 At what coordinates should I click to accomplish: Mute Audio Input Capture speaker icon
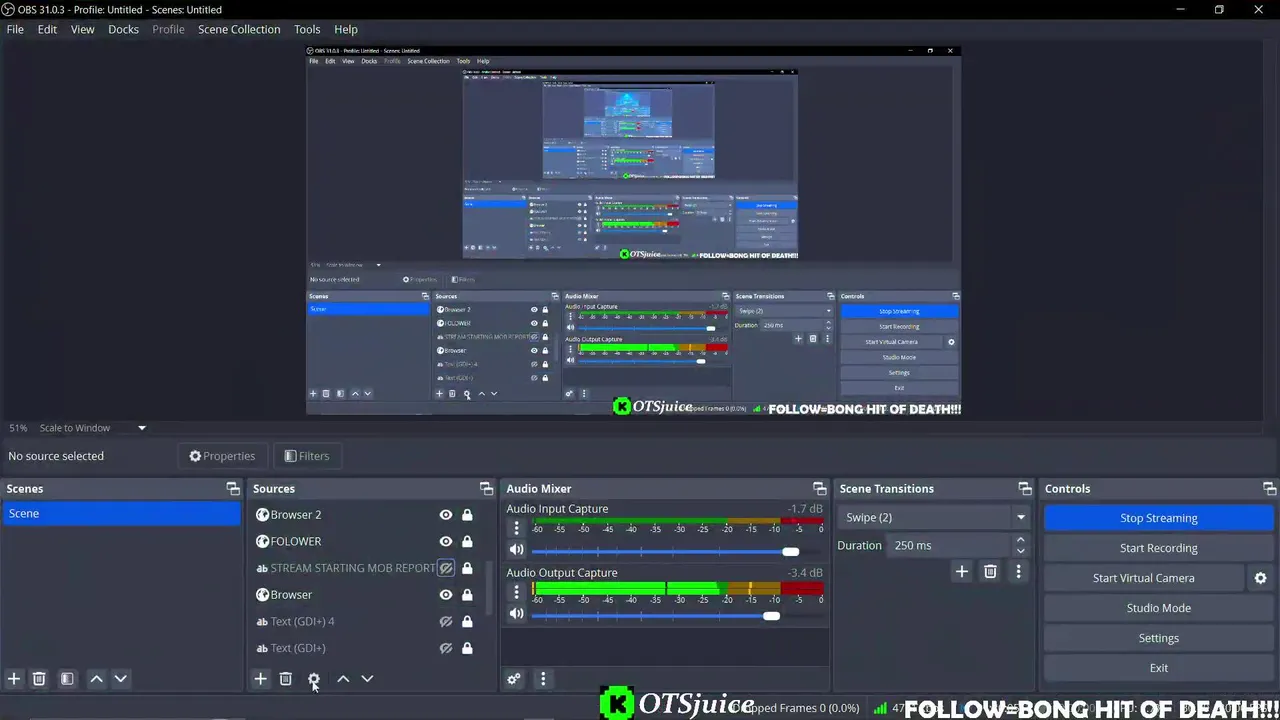pos(516,550)
